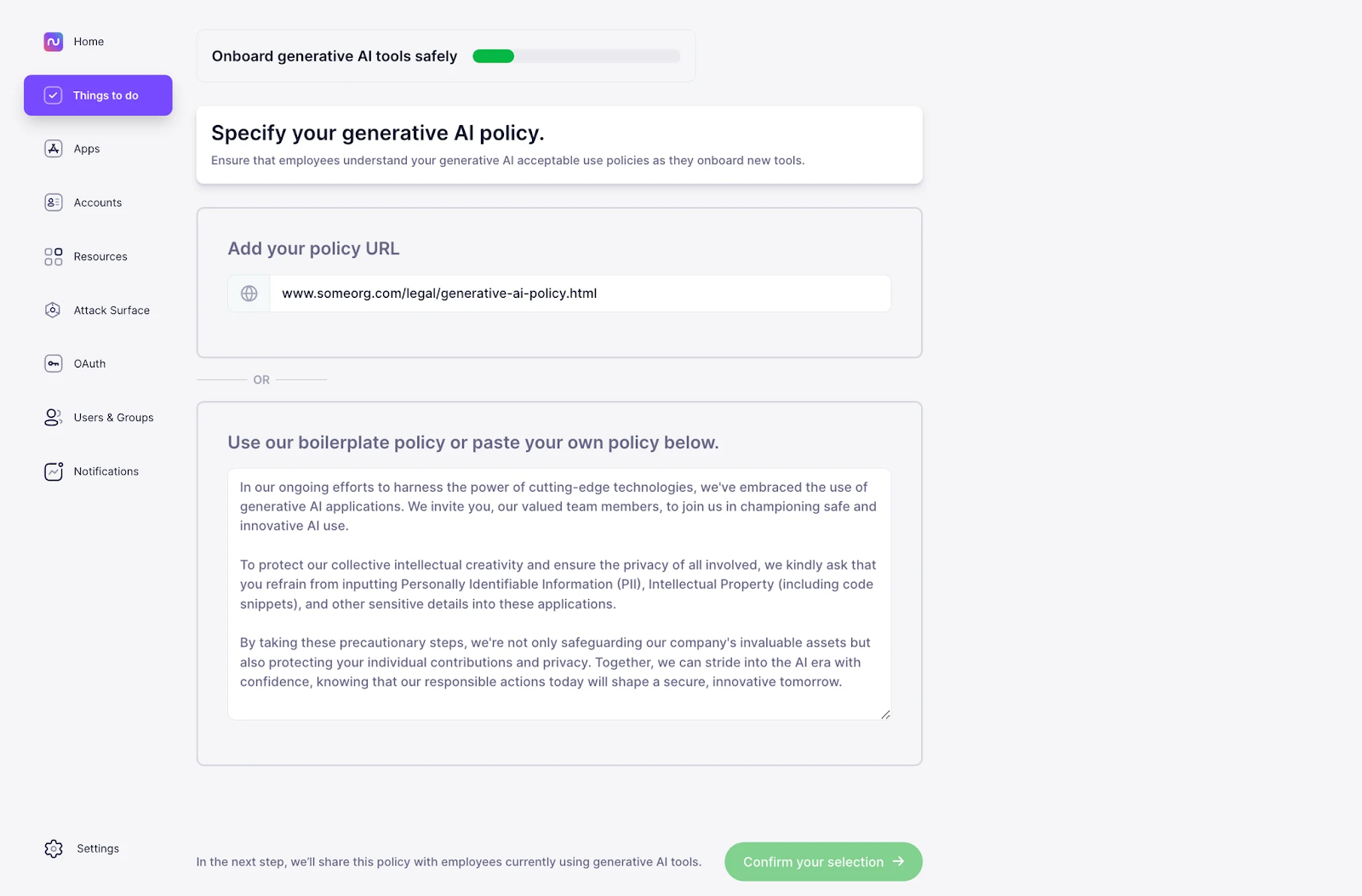
Task: Click the Users & Groups icon
Action: (x=53, y=417)
